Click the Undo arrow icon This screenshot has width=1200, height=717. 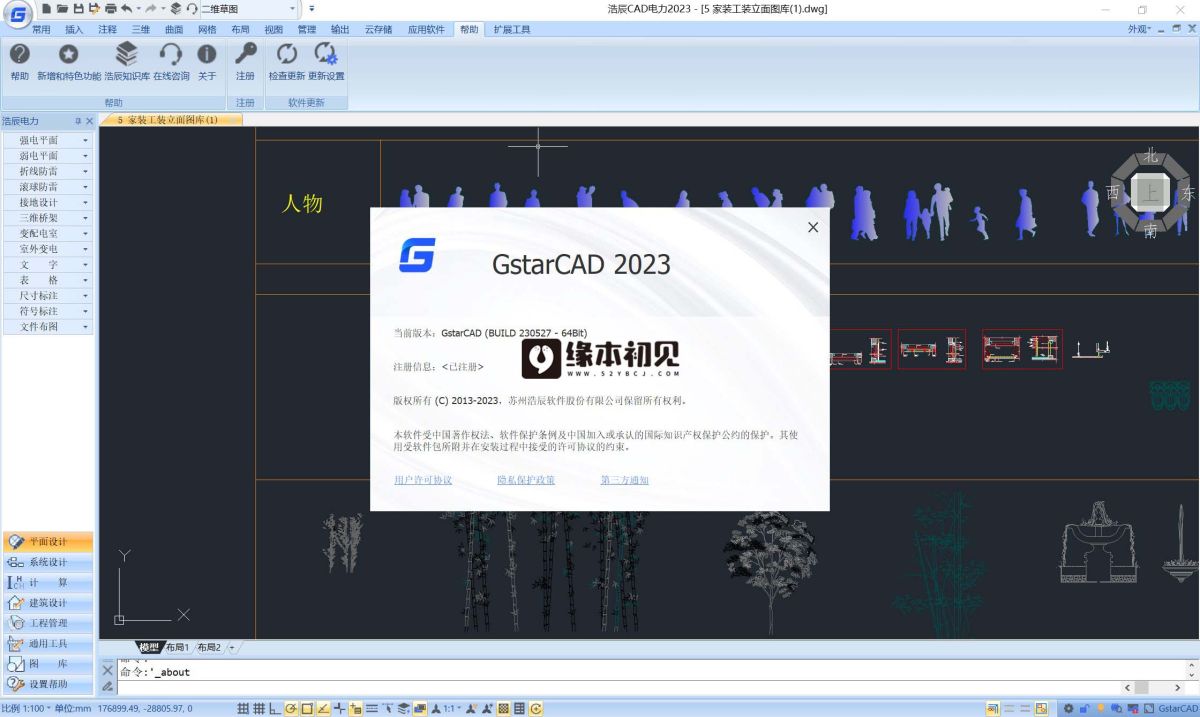tap(127, 9)
